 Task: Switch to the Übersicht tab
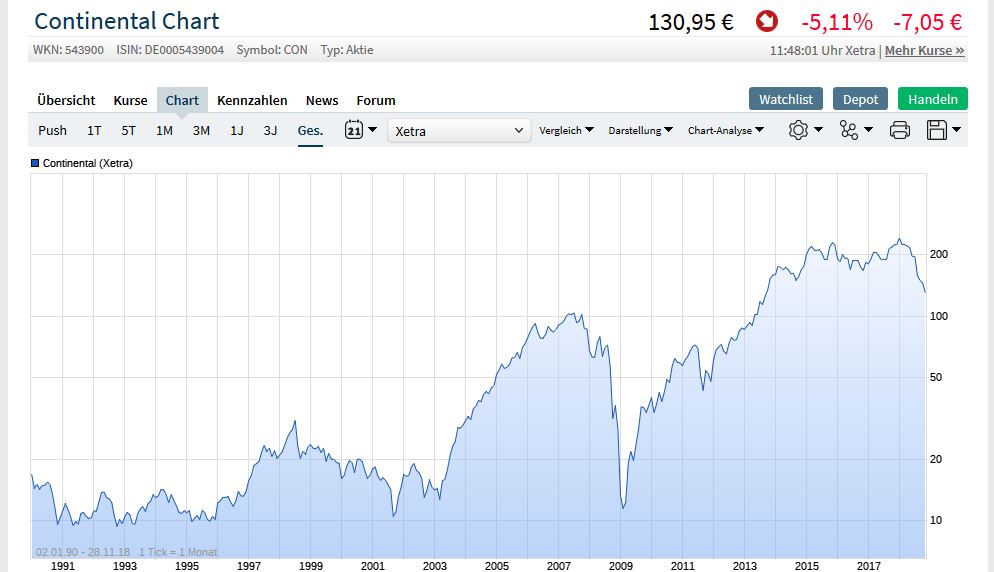pos(66,100)
